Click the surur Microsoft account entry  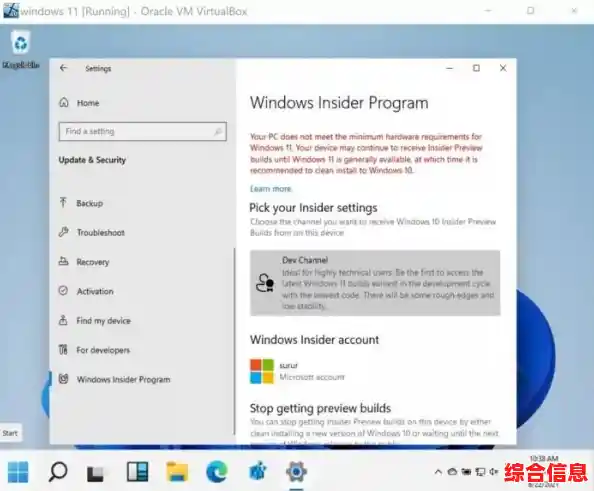click(297, 371)
